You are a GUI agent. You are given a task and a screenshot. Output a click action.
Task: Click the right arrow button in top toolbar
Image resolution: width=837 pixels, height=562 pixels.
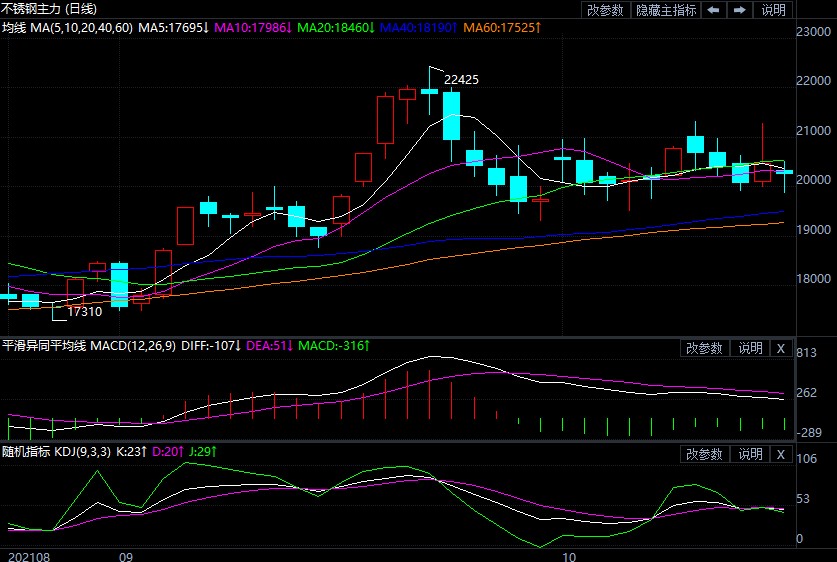740,10
